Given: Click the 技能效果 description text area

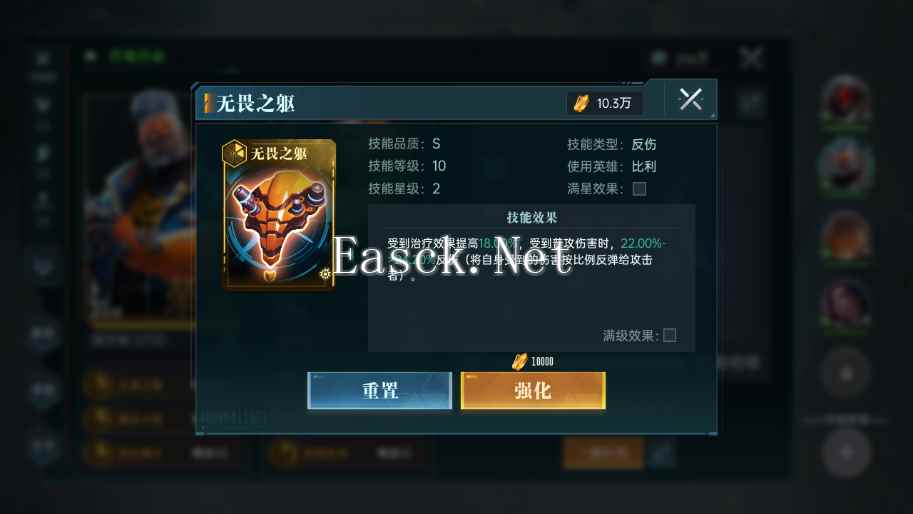Looking at the screenshot, I should tap(532, 278).
